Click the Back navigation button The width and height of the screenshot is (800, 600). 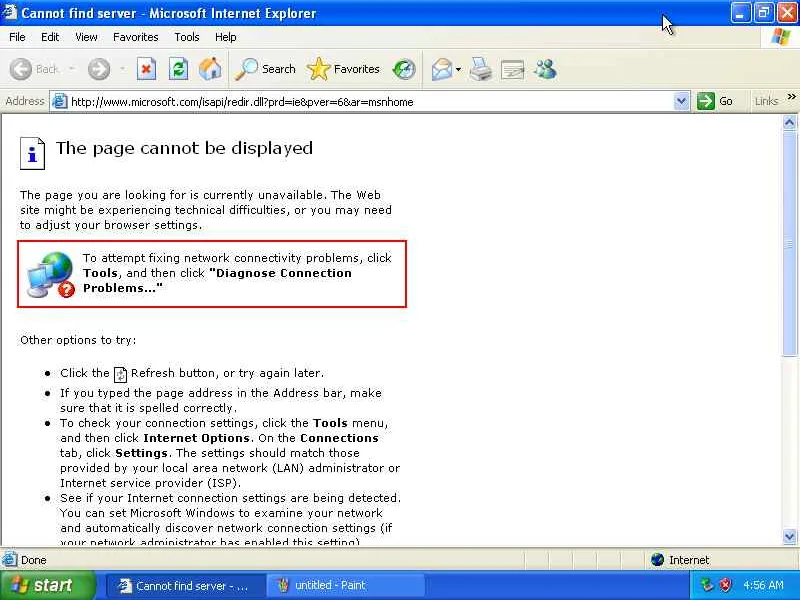pyautogui.click(x=34, y=69)
